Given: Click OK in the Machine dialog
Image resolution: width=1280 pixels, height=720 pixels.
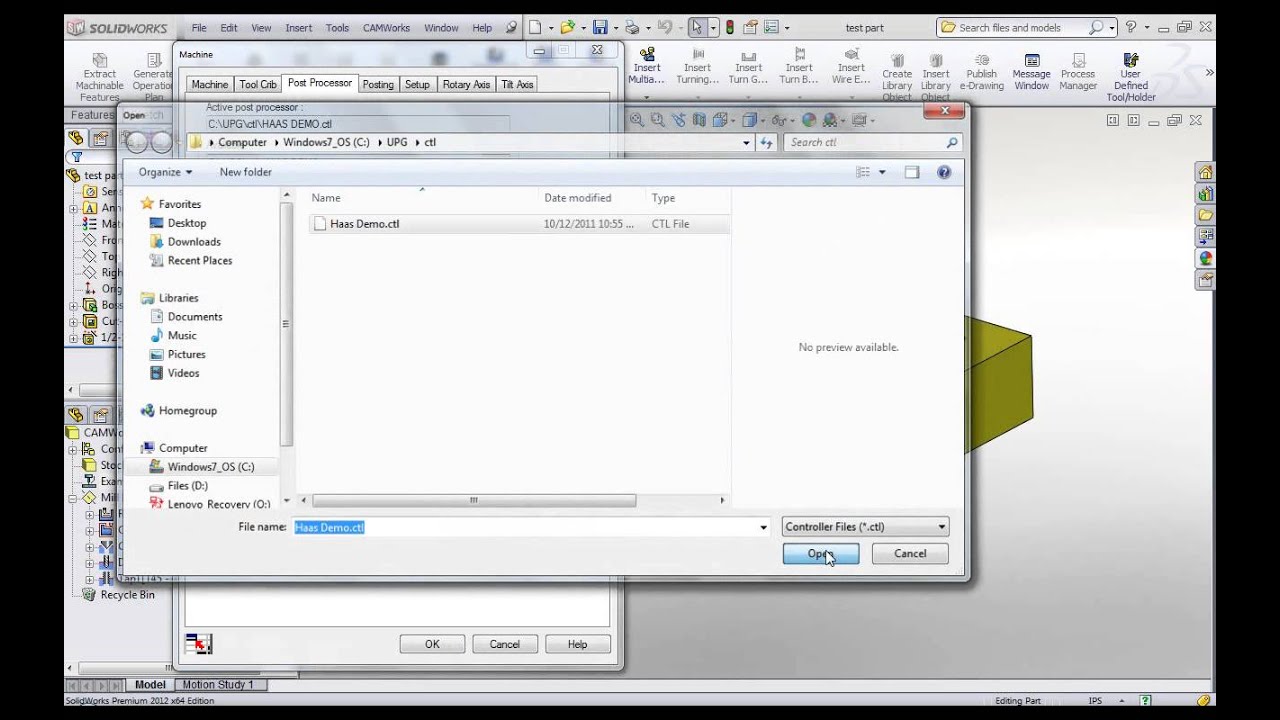Looking at the screenshot, I should [432, 644].
